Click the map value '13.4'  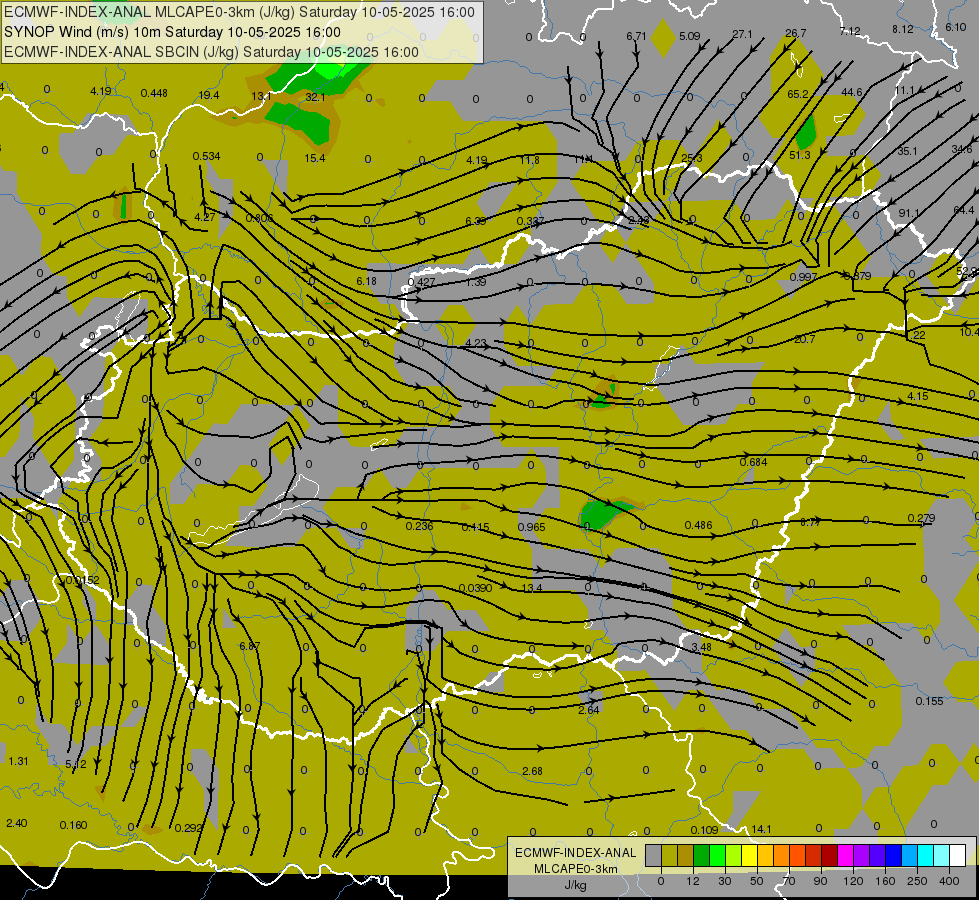532,588
